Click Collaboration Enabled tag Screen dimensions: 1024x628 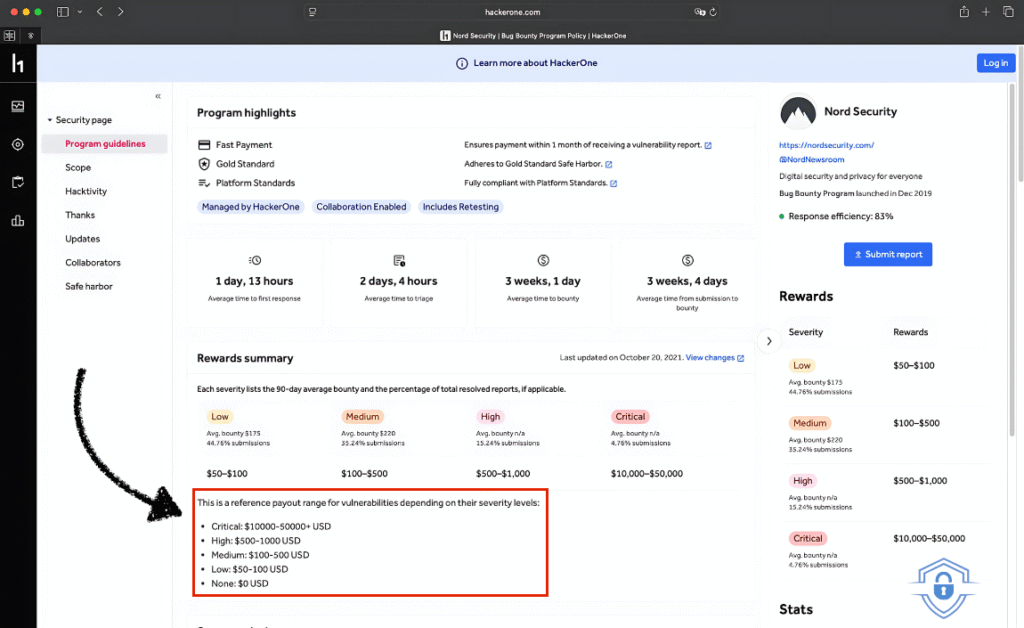(361, 207)
